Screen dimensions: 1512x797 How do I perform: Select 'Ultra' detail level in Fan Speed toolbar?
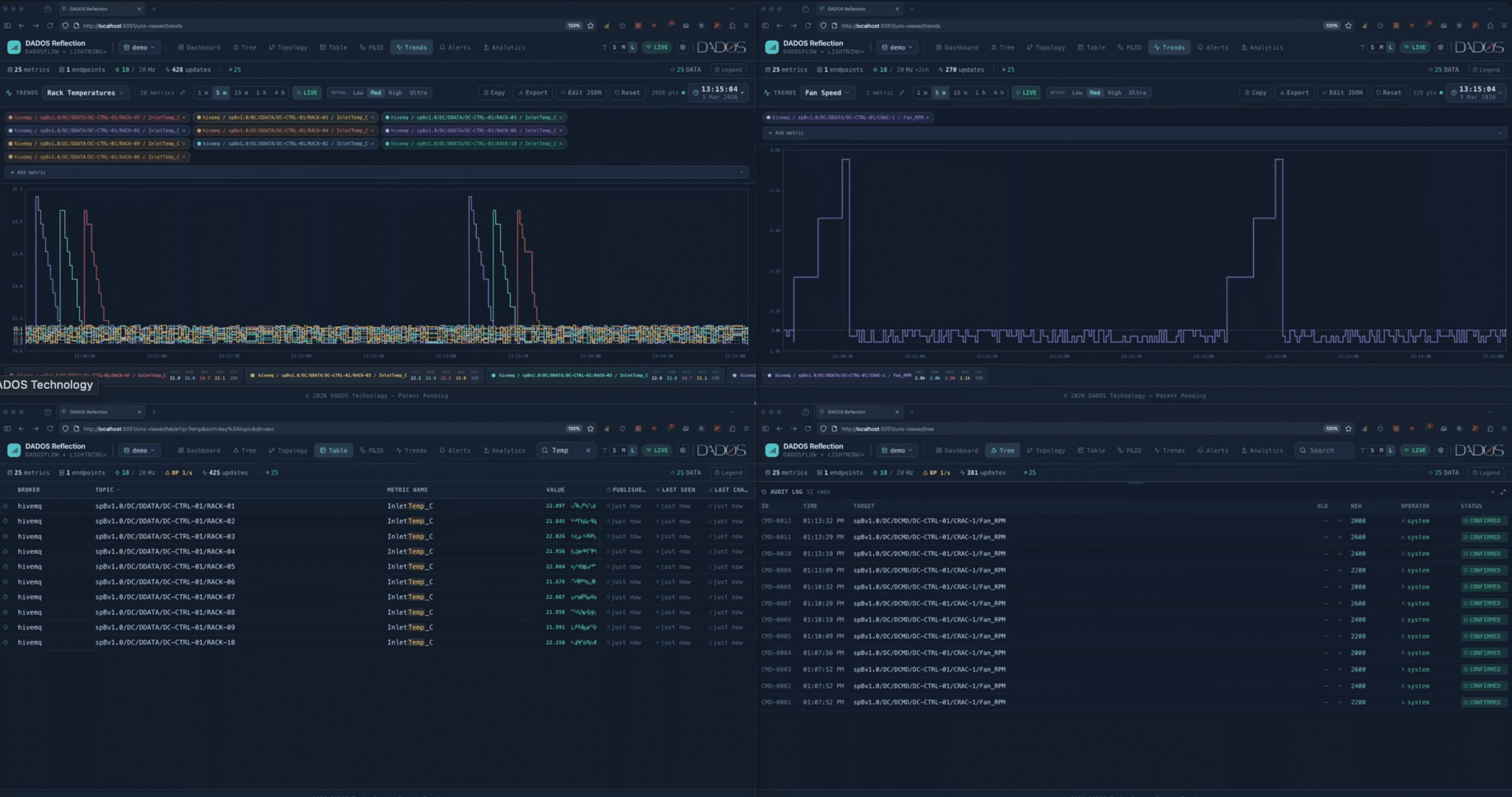click(x=1137, y=93)
